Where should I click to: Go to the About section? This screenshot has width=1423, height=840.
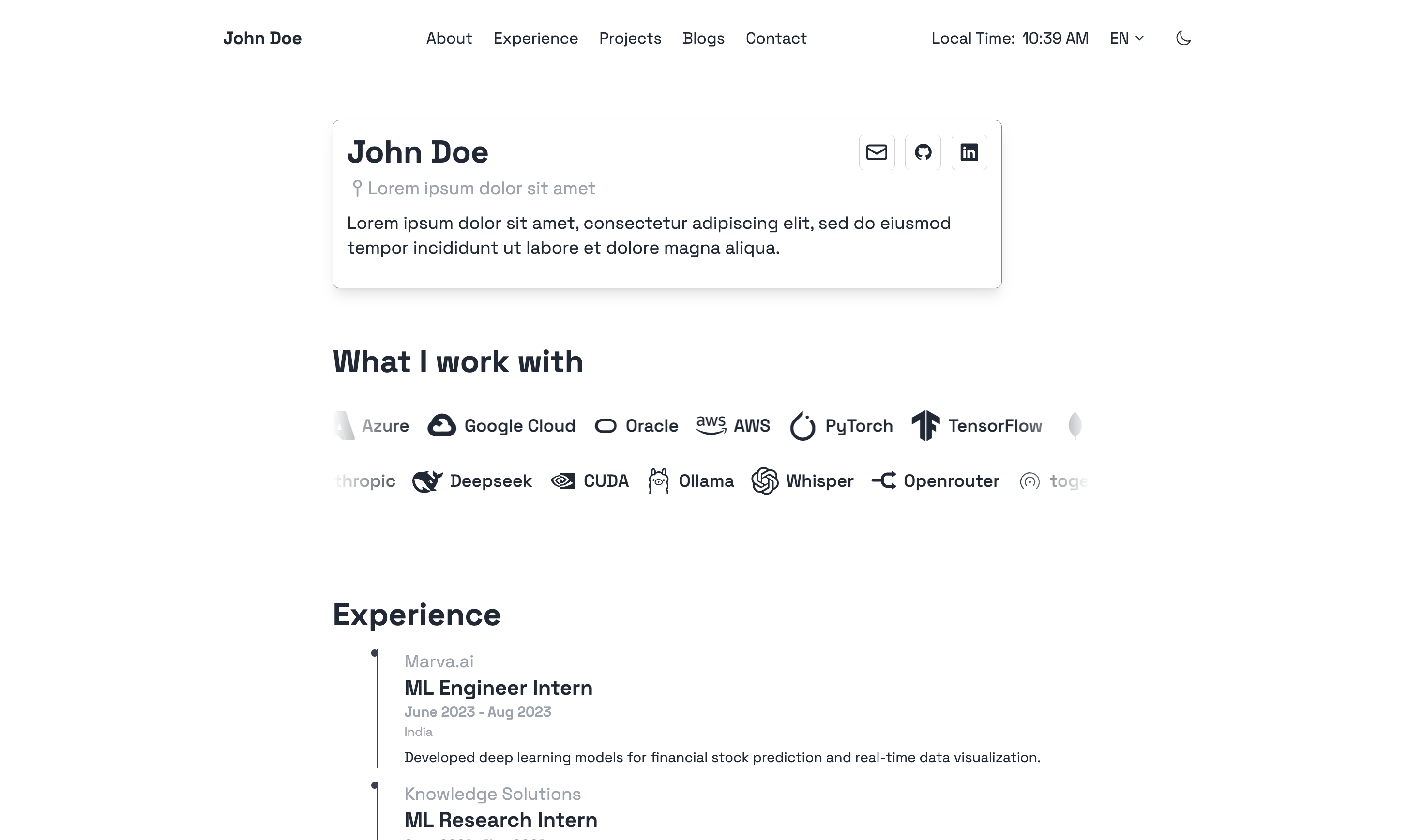tap(449, 39)
